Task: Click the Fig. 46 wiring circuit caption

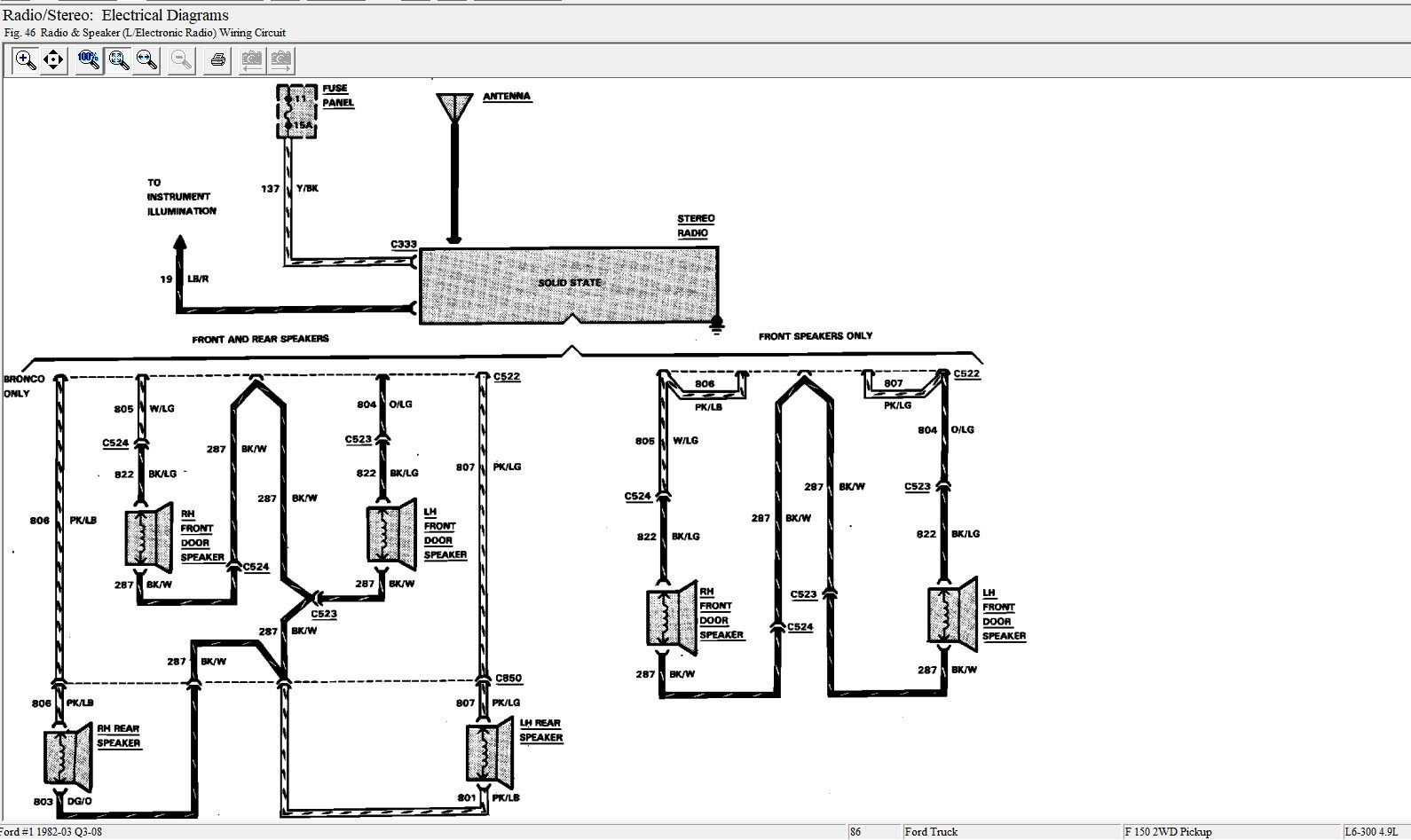Action: point(145,33)
